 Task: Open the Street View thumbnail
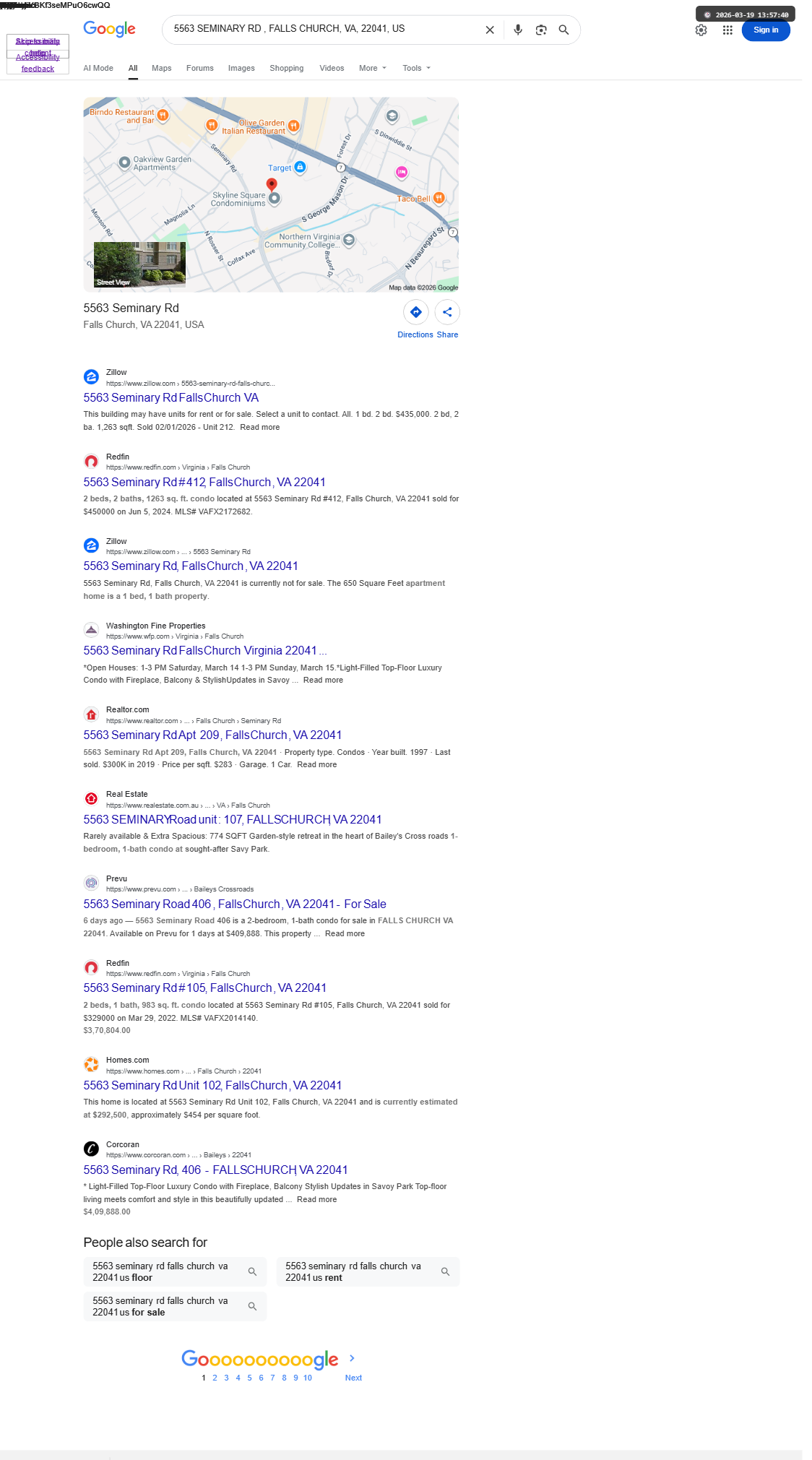coord(139,264)
